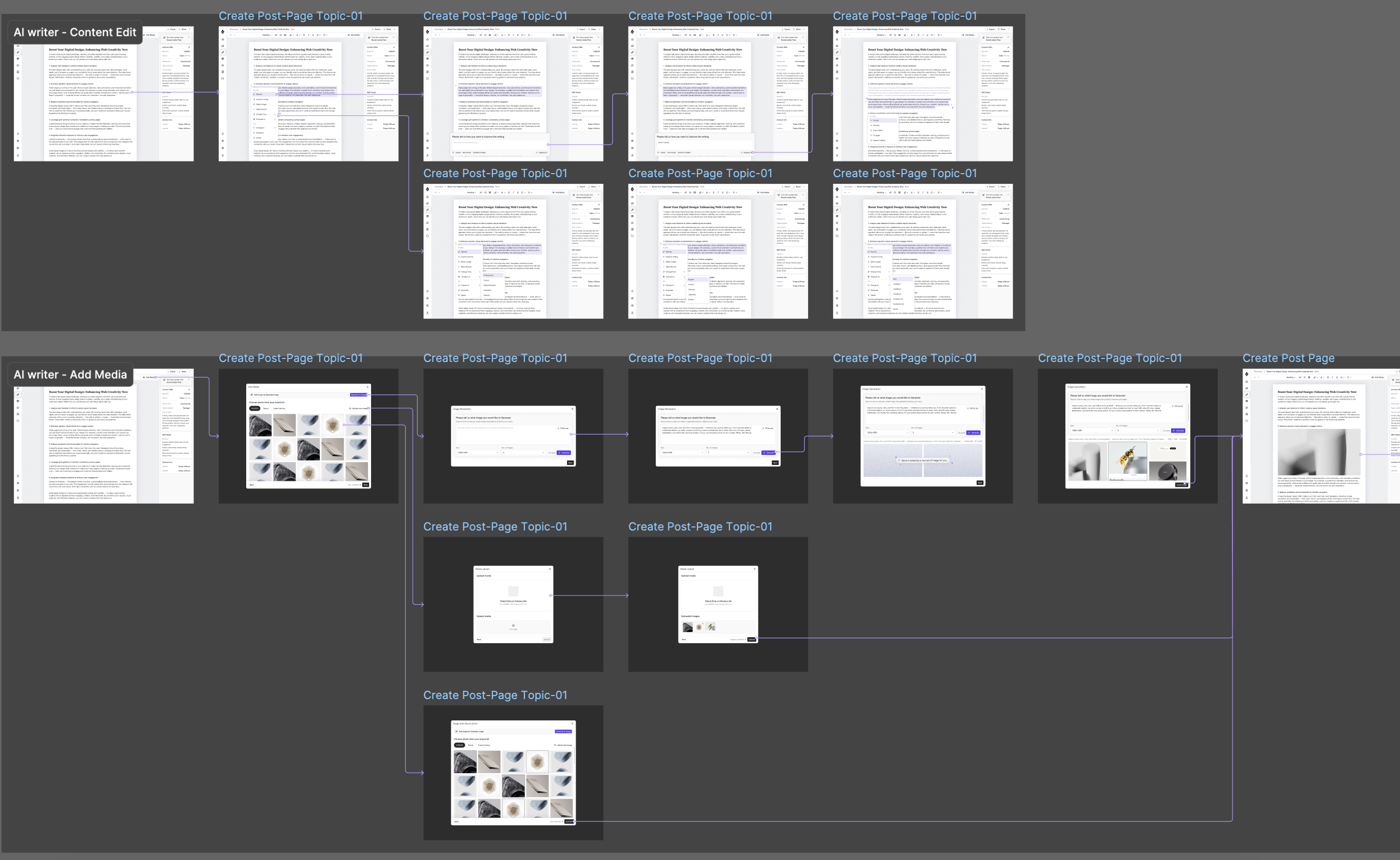Close the Media upload dialog with uploaded images
The width and height of the screenshot is (1400, 860).
pyautogui.click(x=755, y=569)
